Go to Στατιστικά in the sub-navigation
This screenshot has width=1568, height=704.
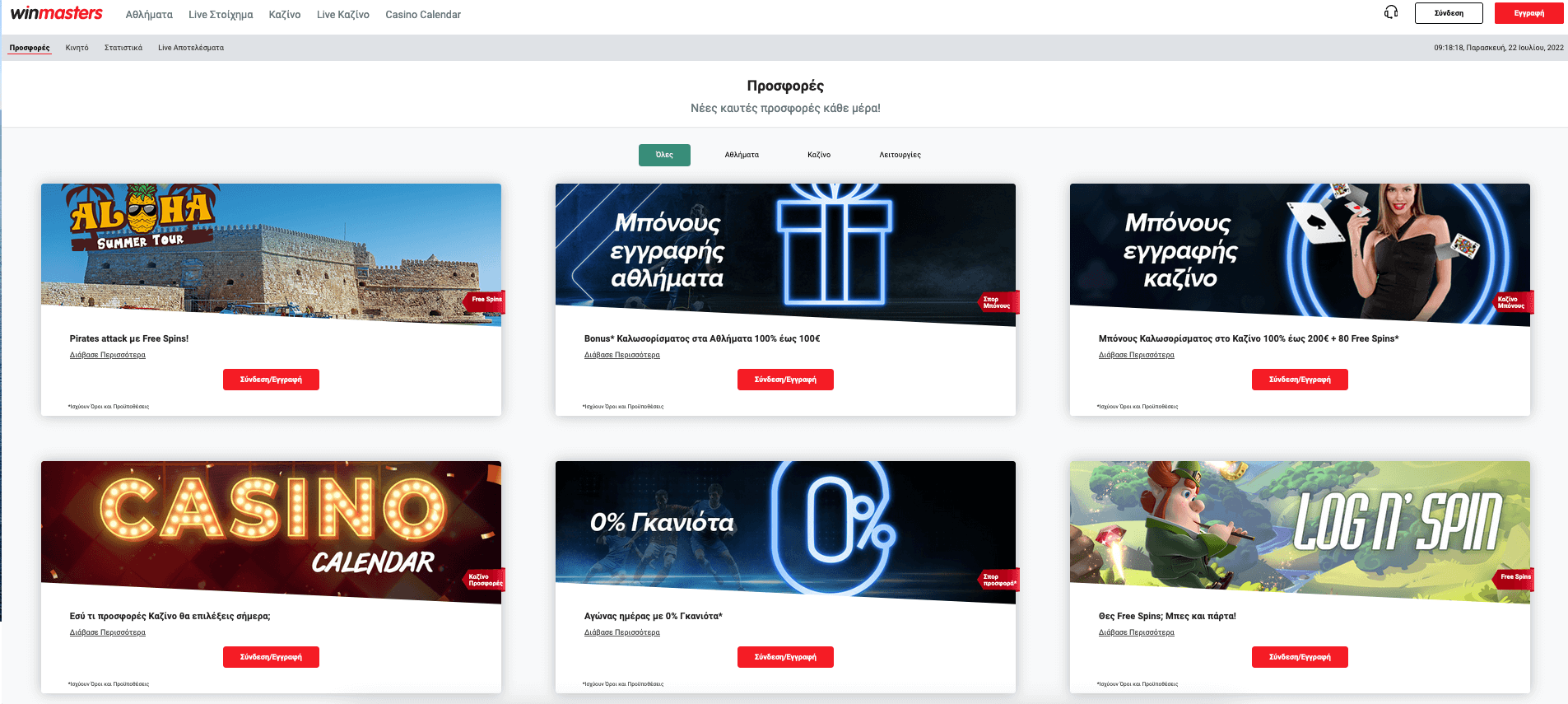point(123,48)
